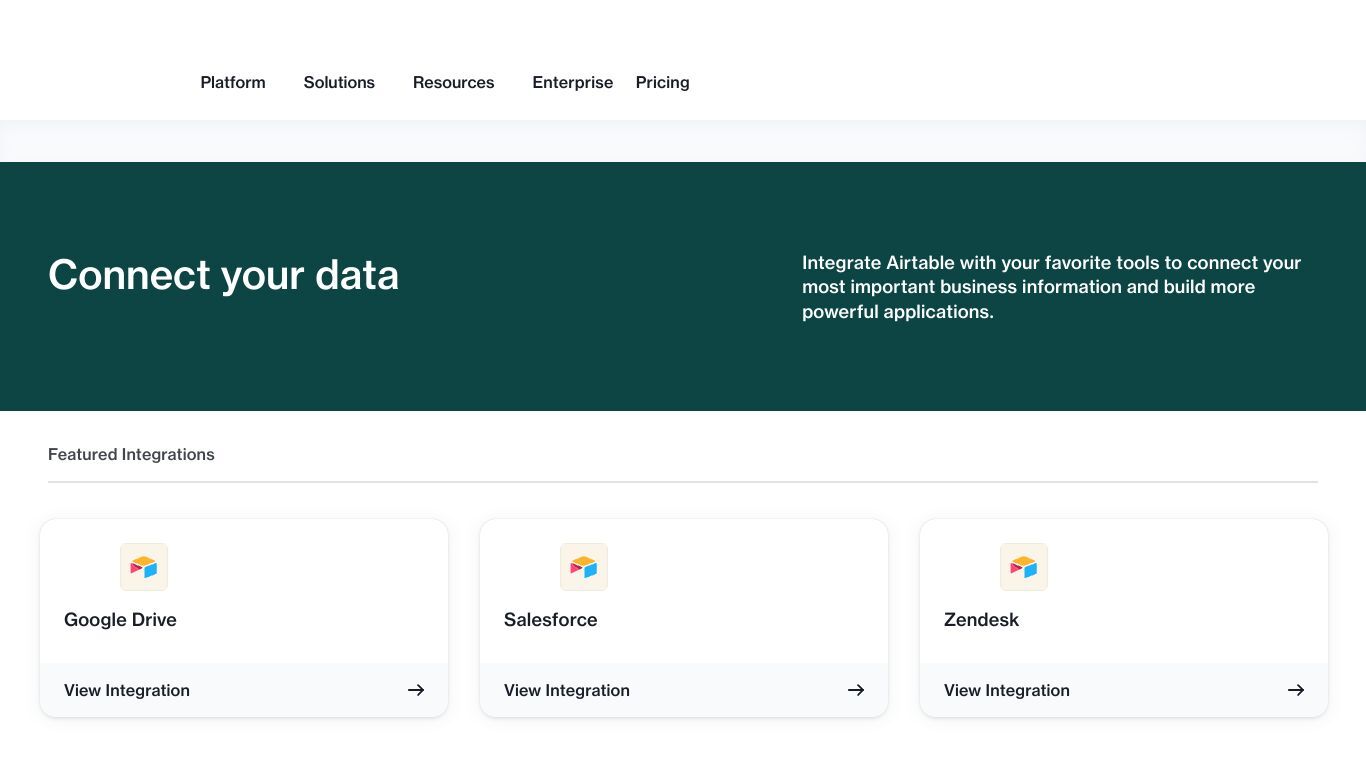Click the arrow on Google Drive card

click(x=416, y=690)
